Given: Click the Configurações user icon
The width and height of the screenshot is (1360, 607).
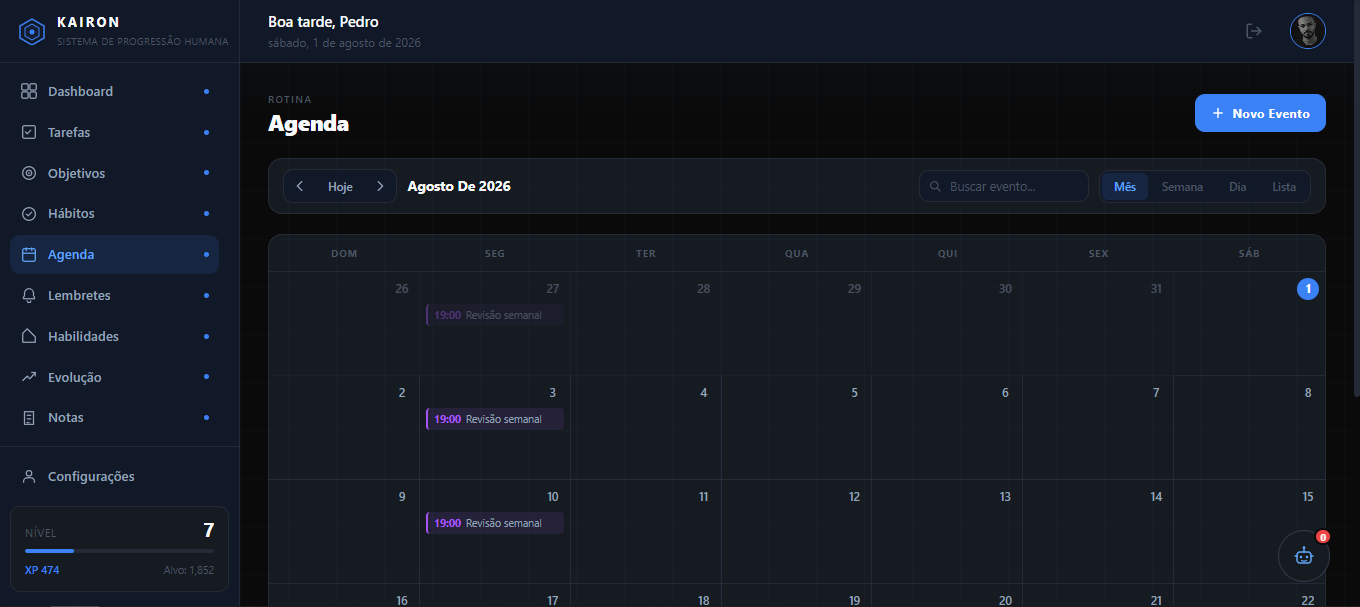Looking at the screenshot, I should click(29, 477).
